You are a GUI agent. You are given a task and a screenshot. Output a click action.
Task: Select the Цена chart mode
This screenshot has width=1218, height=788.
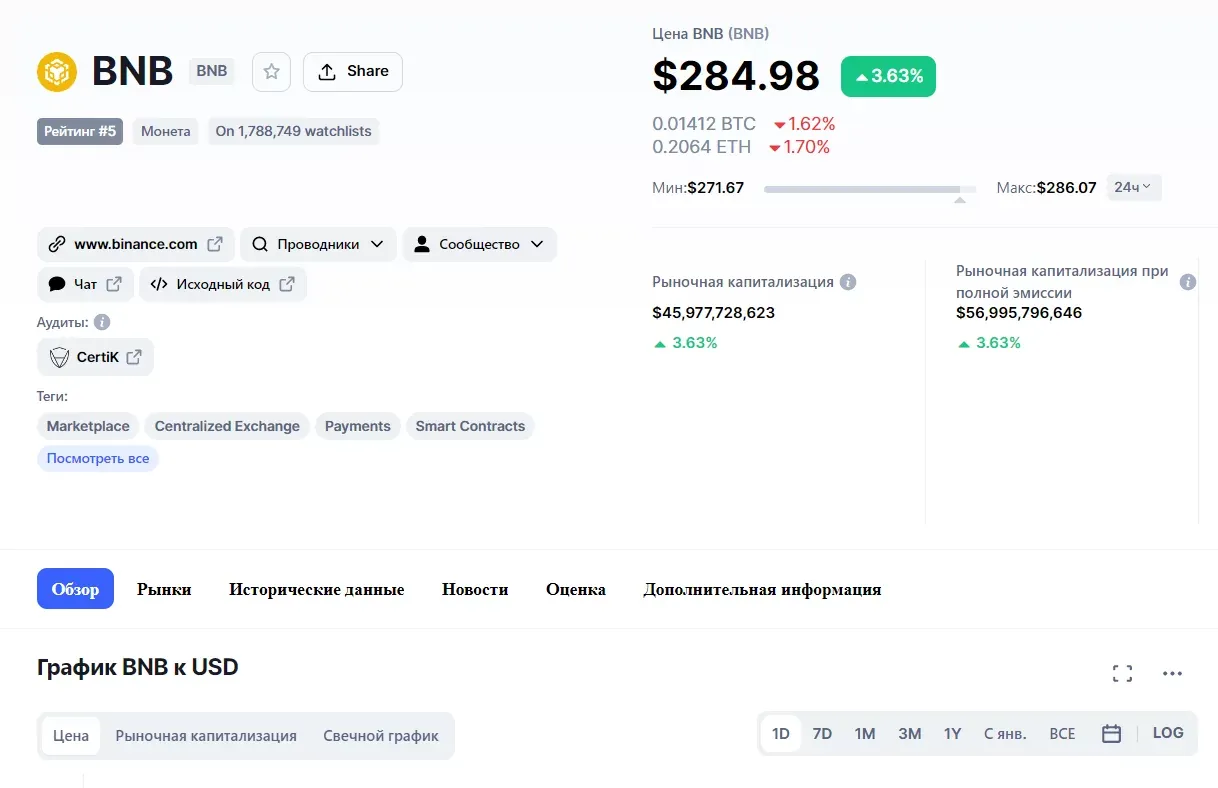coord(71,736)
